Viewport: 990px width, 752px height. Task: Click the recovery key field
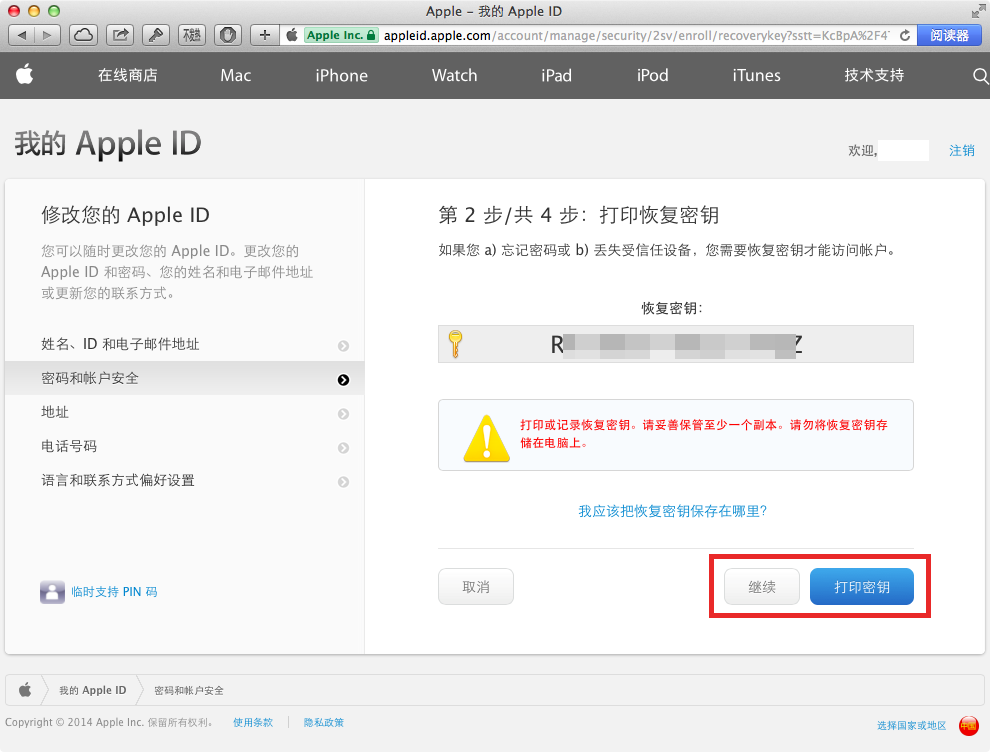676,344
